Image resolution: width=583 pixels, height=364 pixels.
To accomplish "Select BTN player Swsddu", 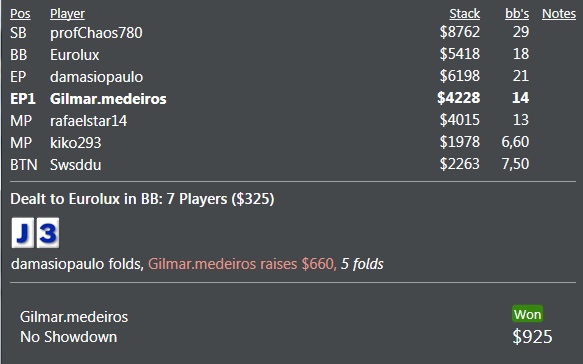I will click(x=293, y=164).
